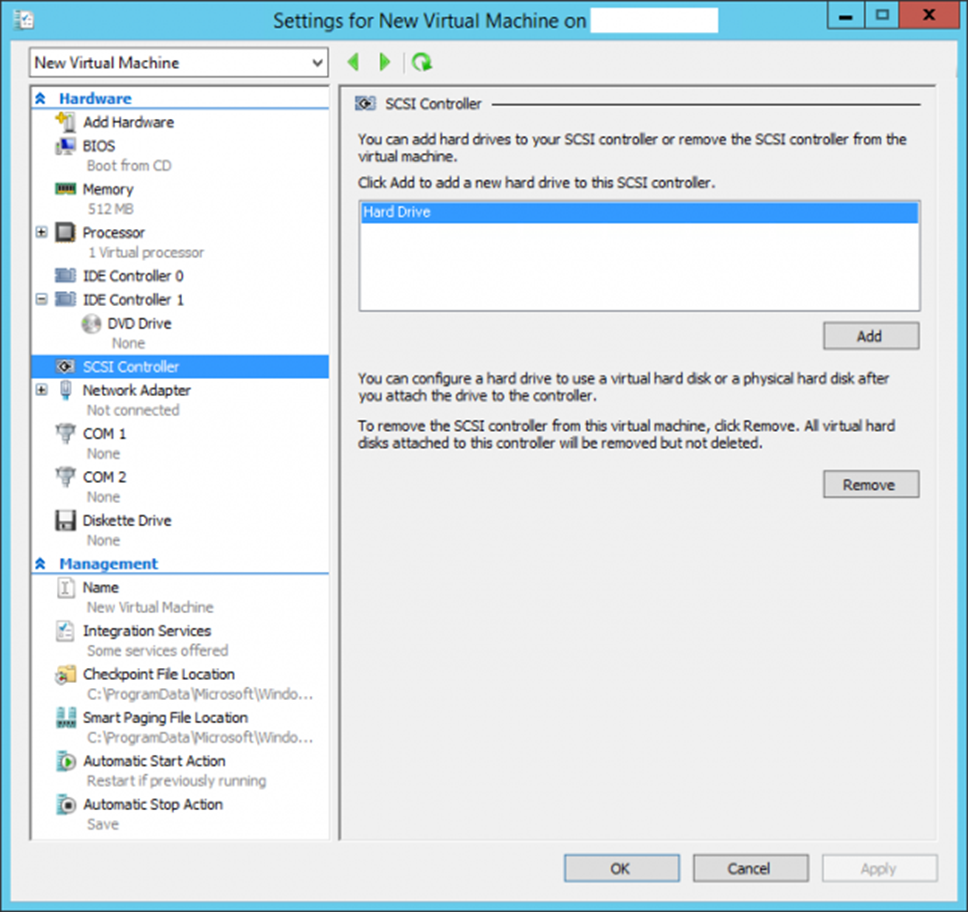Click the Smart Paging File Location label
This screenshot has height=912, width=968.
(165, 717)
